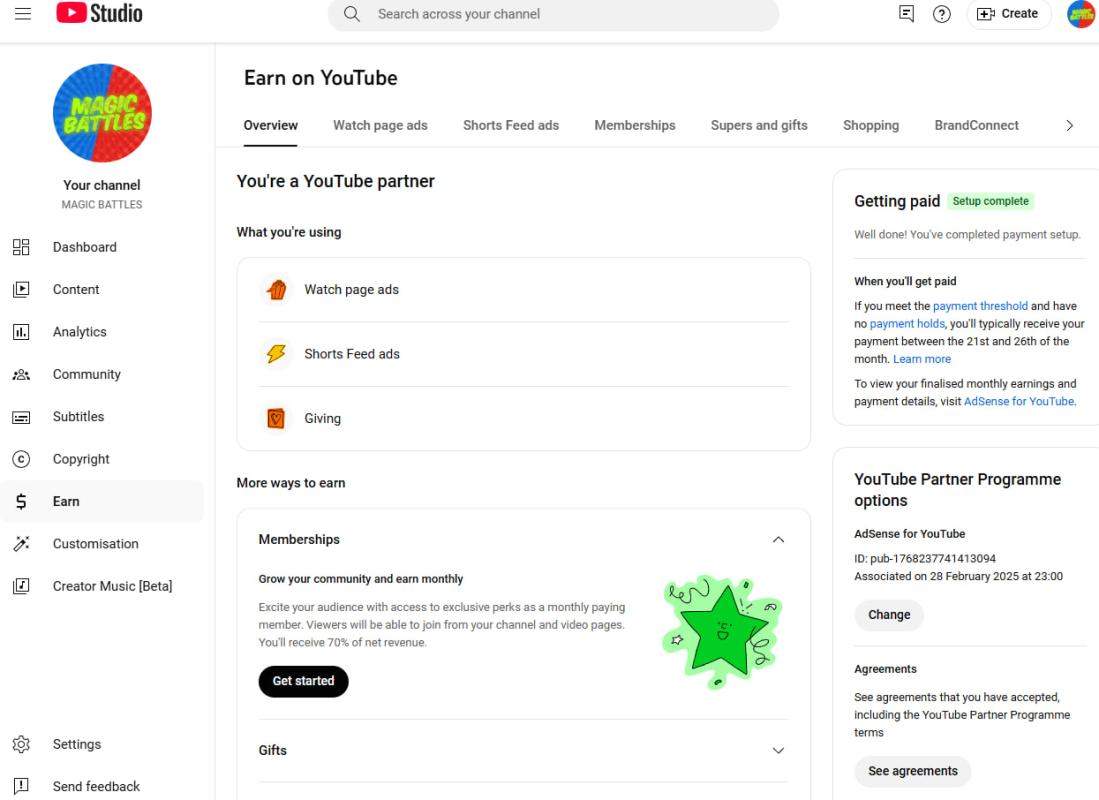Click the Creator Music note icon

[21, 586]
